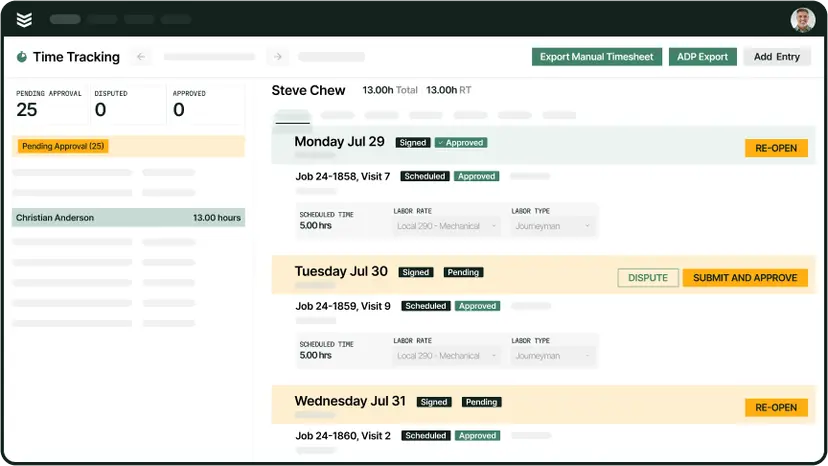This screenshot has width=828, height=466.
Task: Click Job 24-1858, Visit 7 title
Action: (x=343, y=176)
